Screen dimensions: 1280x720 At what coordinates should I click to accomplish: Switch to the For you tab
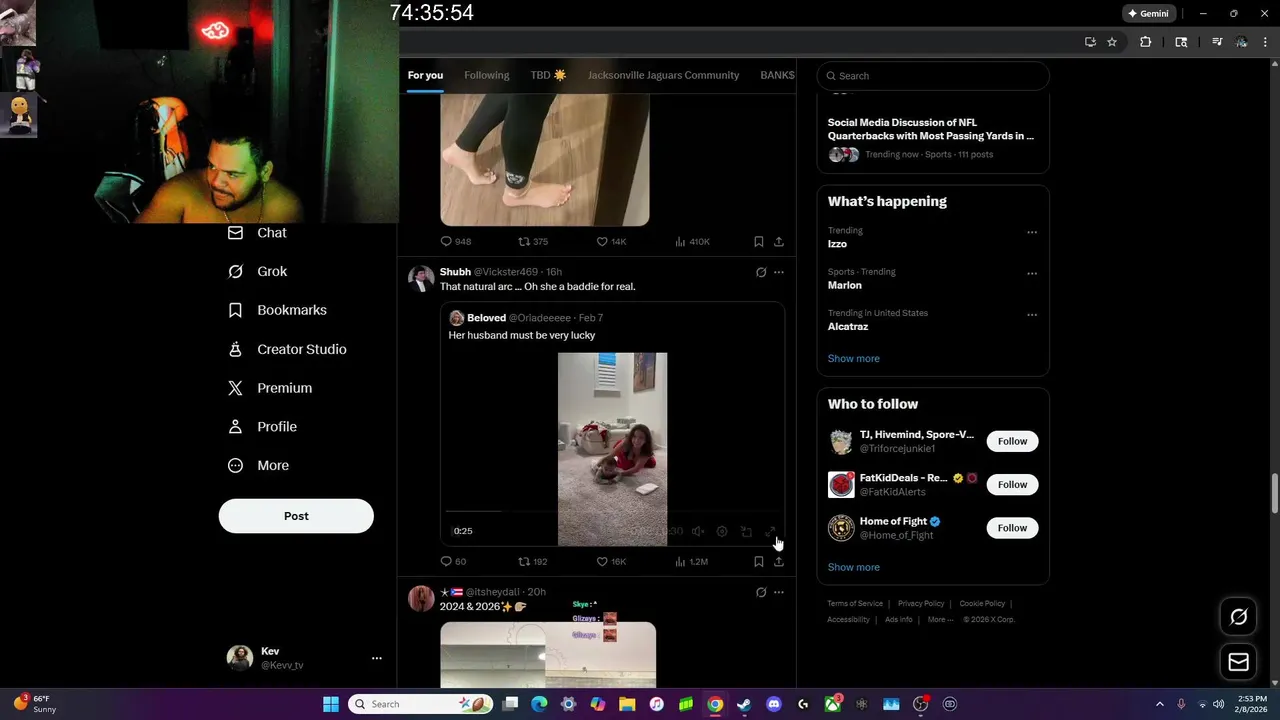425,75
